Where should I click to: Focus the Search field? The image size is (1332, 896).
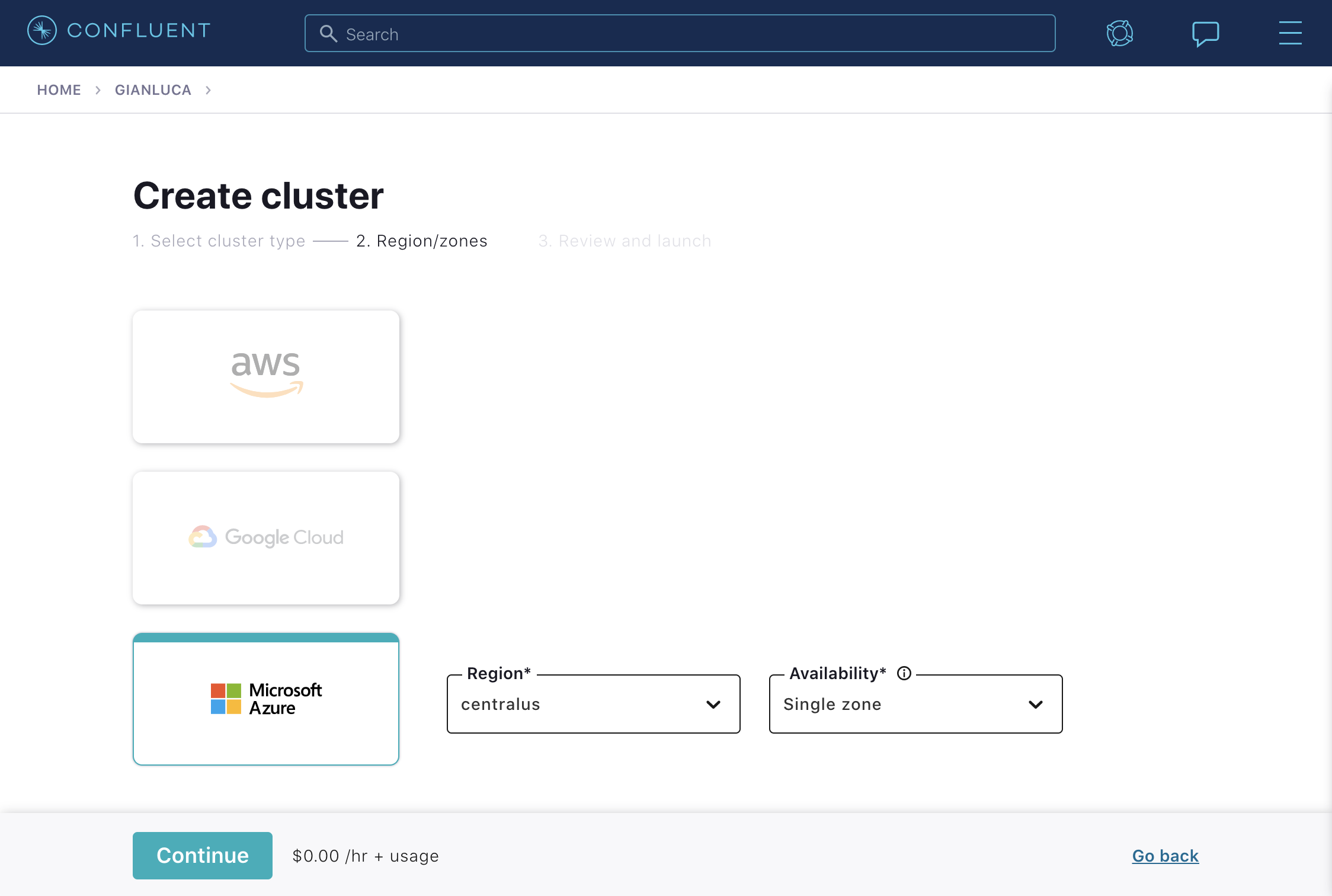click(x=680, y=33)
